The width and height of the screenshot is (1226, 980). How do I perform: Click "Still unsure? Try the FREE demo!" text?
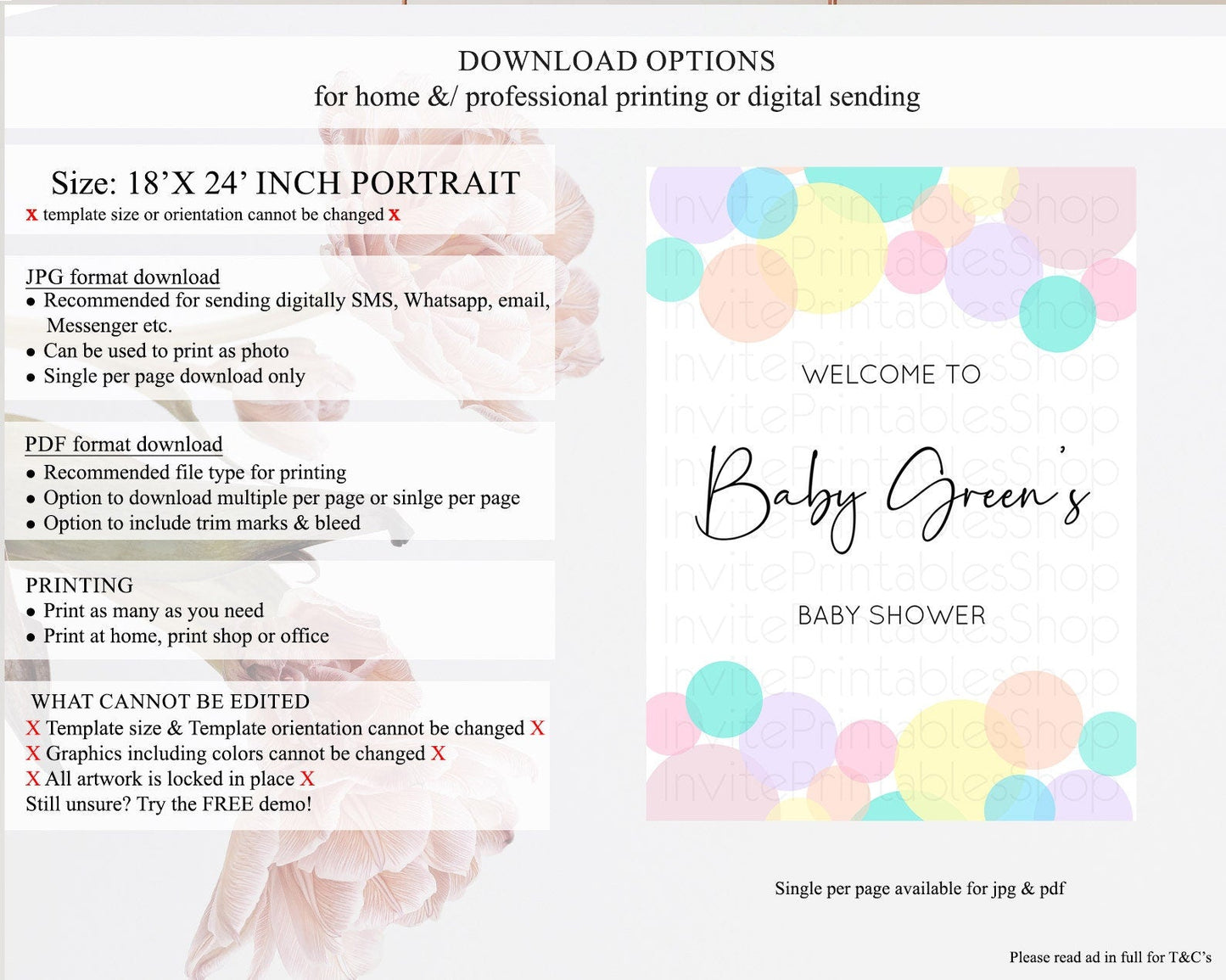[x=169, y=804]
